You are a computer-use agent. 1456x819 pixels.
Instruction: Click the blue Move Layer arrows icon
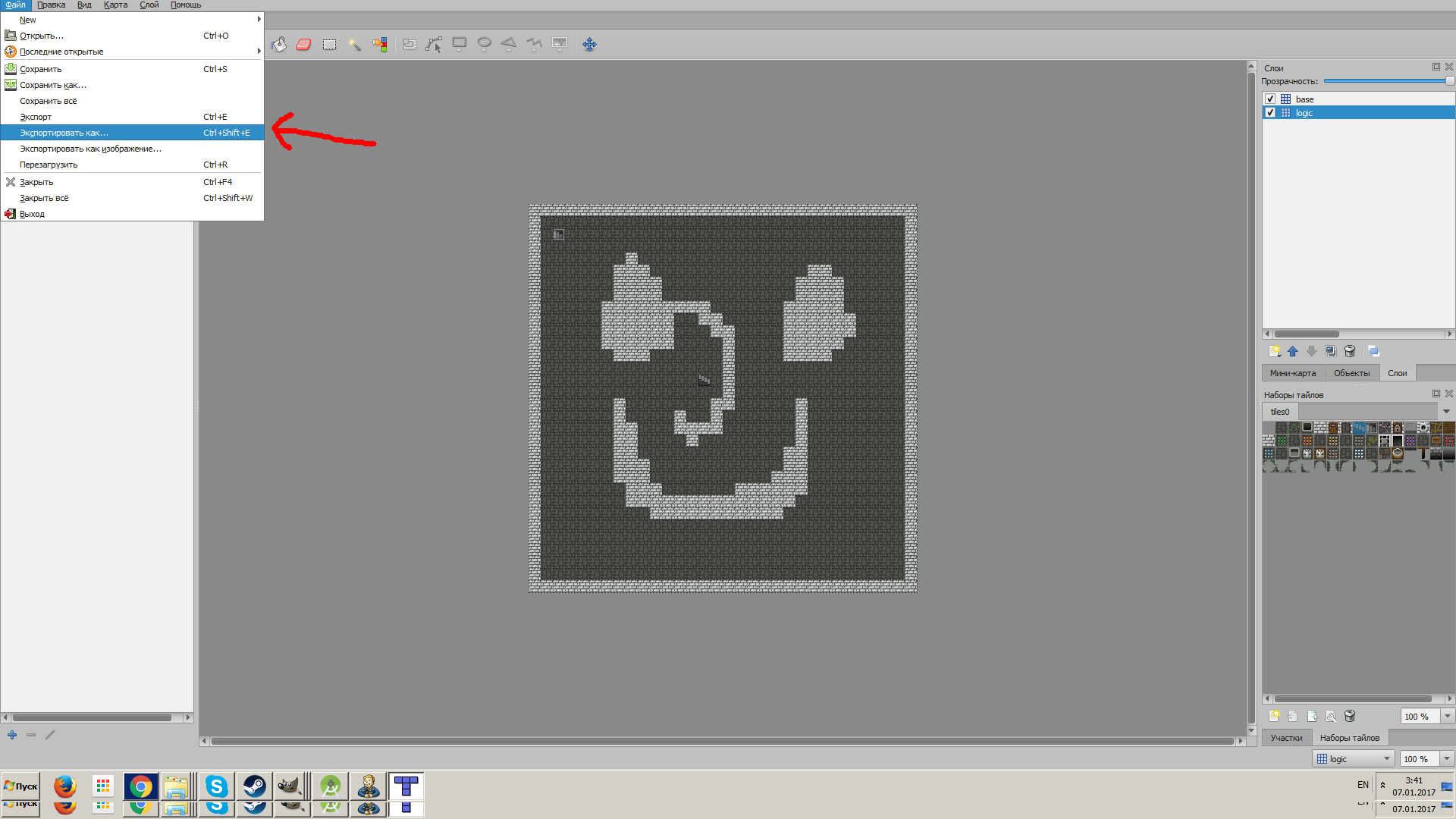[x=589, y=45]
